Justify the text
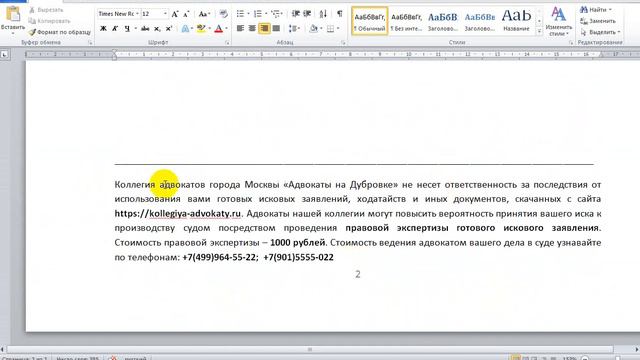This screenshot has width=640, height=360. pos(276,29)
